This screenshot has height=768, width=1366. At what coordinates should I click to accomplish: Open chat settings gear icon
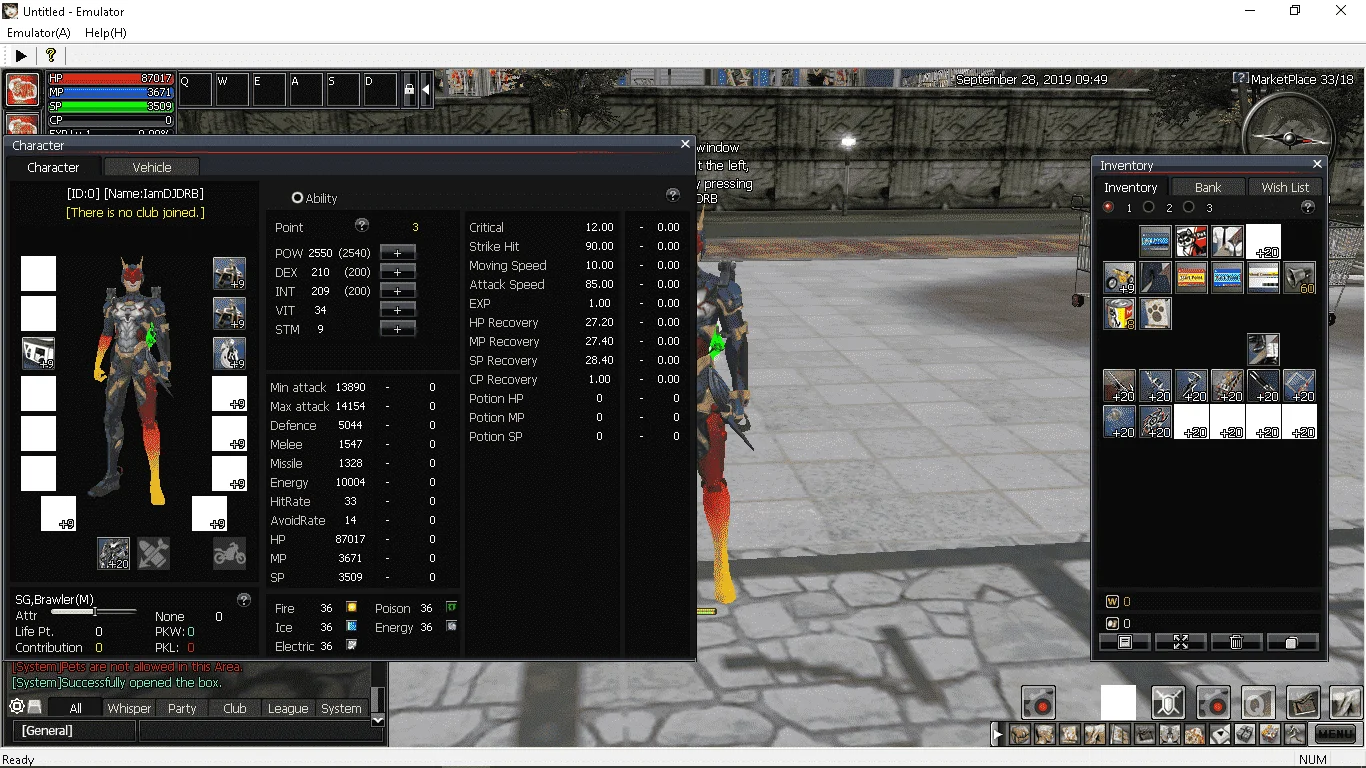(x=16, y=707)
